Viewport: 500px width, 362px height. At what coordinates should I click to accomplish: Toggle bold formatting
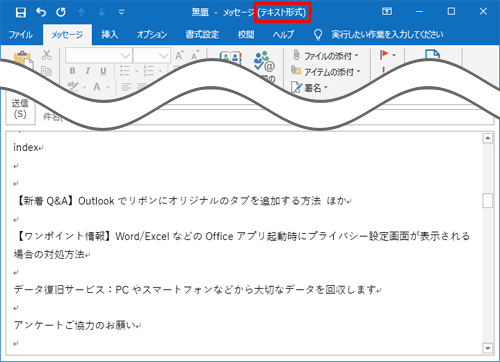(x=72, y=71)
